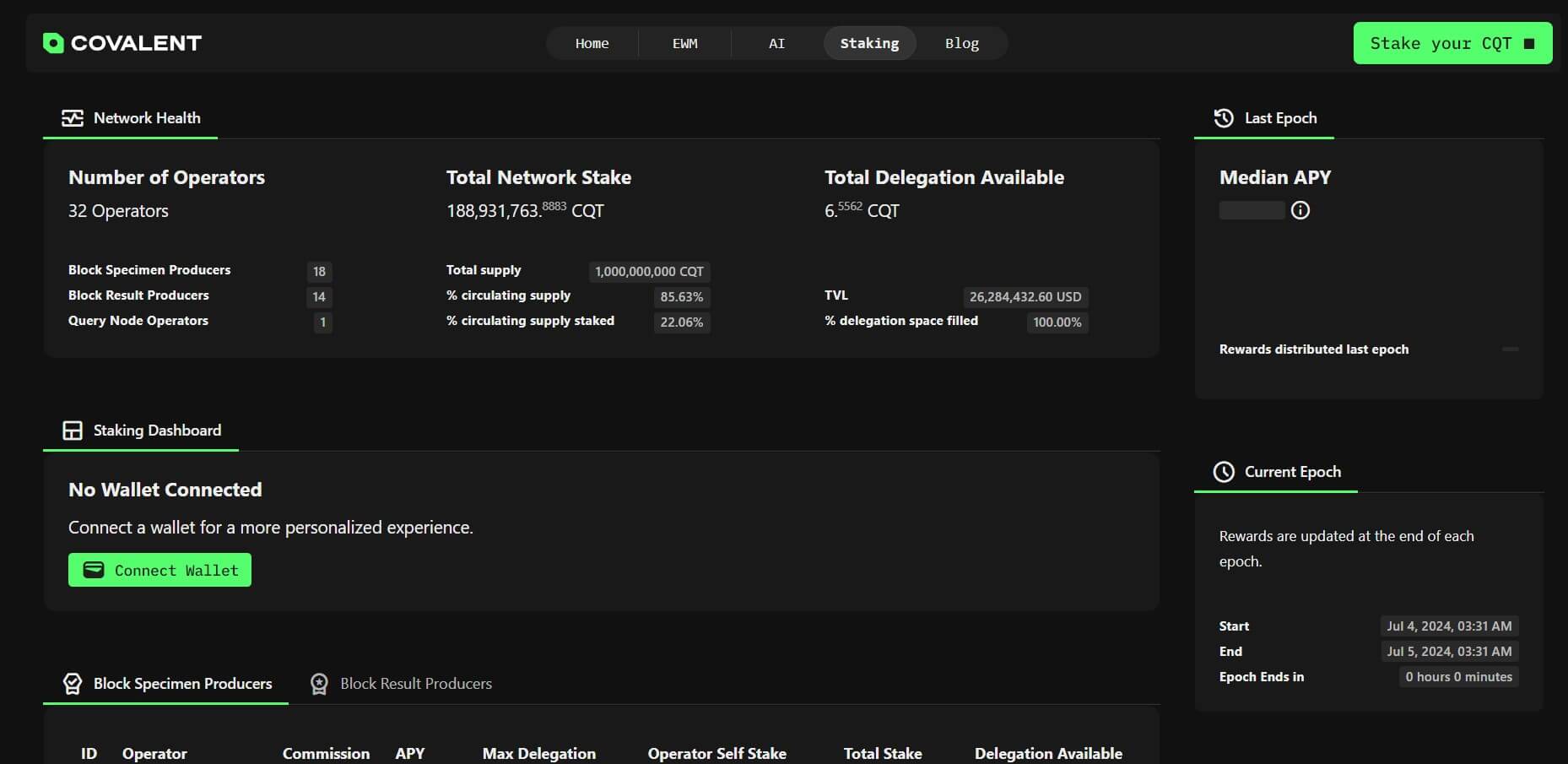This screenshot has height=764, width=1568.
Task: Click the '32 Operators' count text
Action: point(118,211)
